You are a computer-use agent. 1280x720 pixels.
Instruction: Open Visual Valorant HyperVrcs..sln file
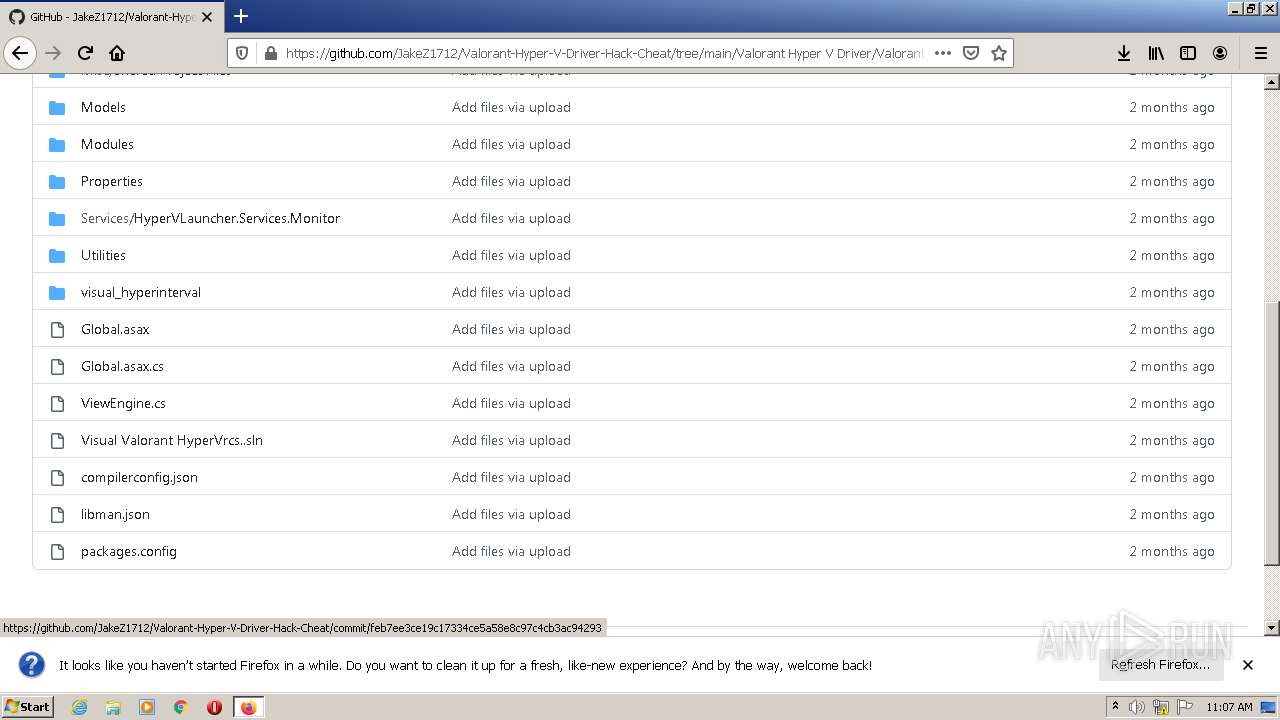pyautogui.click(x=172, y=440)
